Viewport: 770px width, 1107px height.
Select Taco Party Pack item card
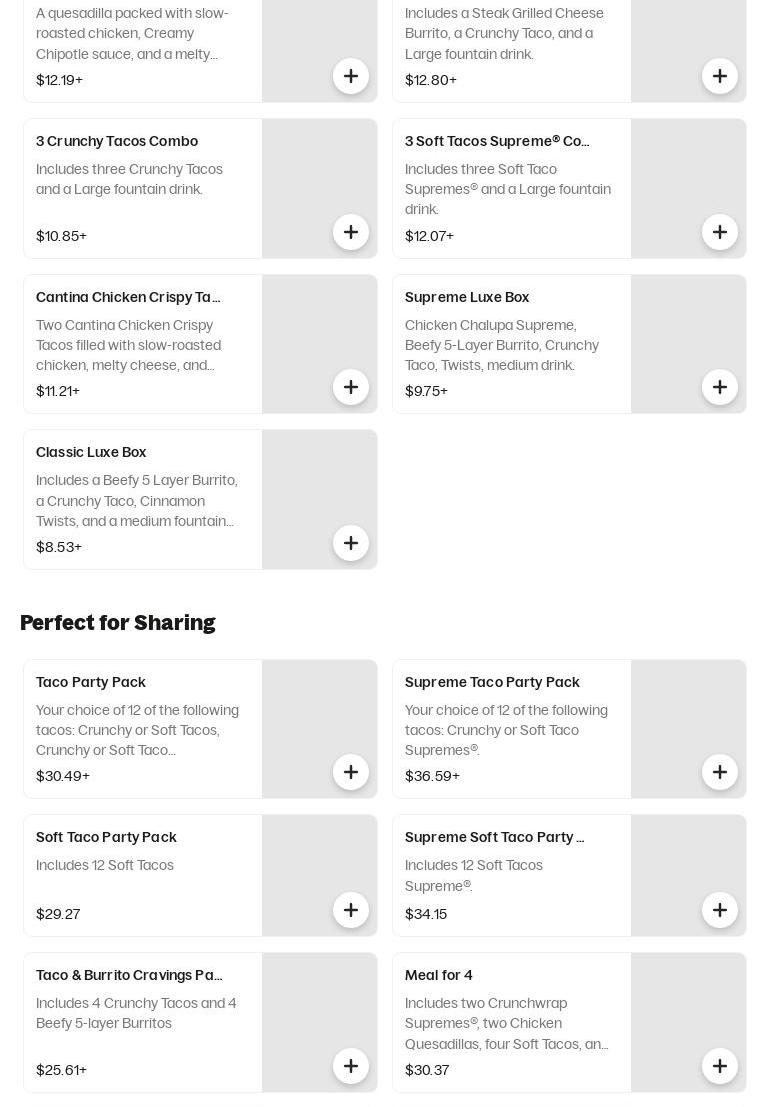pyautogui.click(x=140, y=730)
